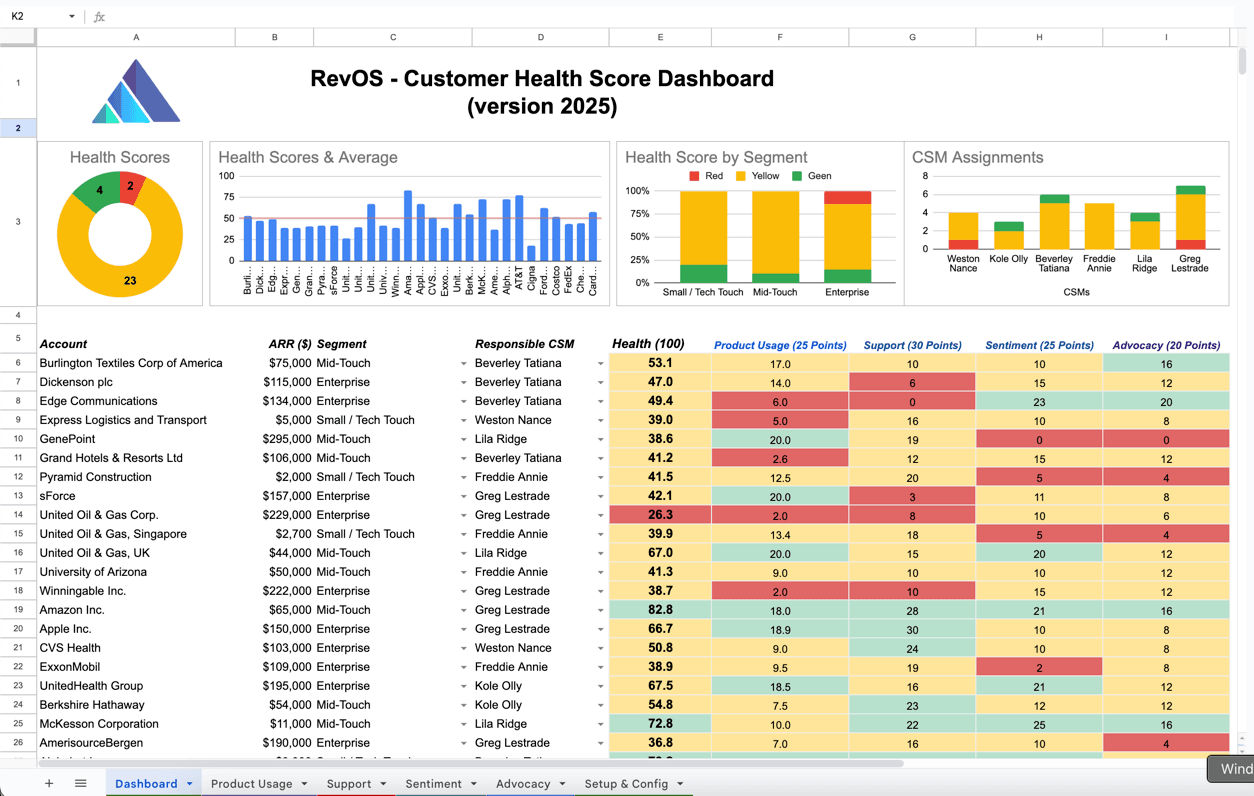
Task: Click the red legend square in segment chart
Action: tap(695, 176)
